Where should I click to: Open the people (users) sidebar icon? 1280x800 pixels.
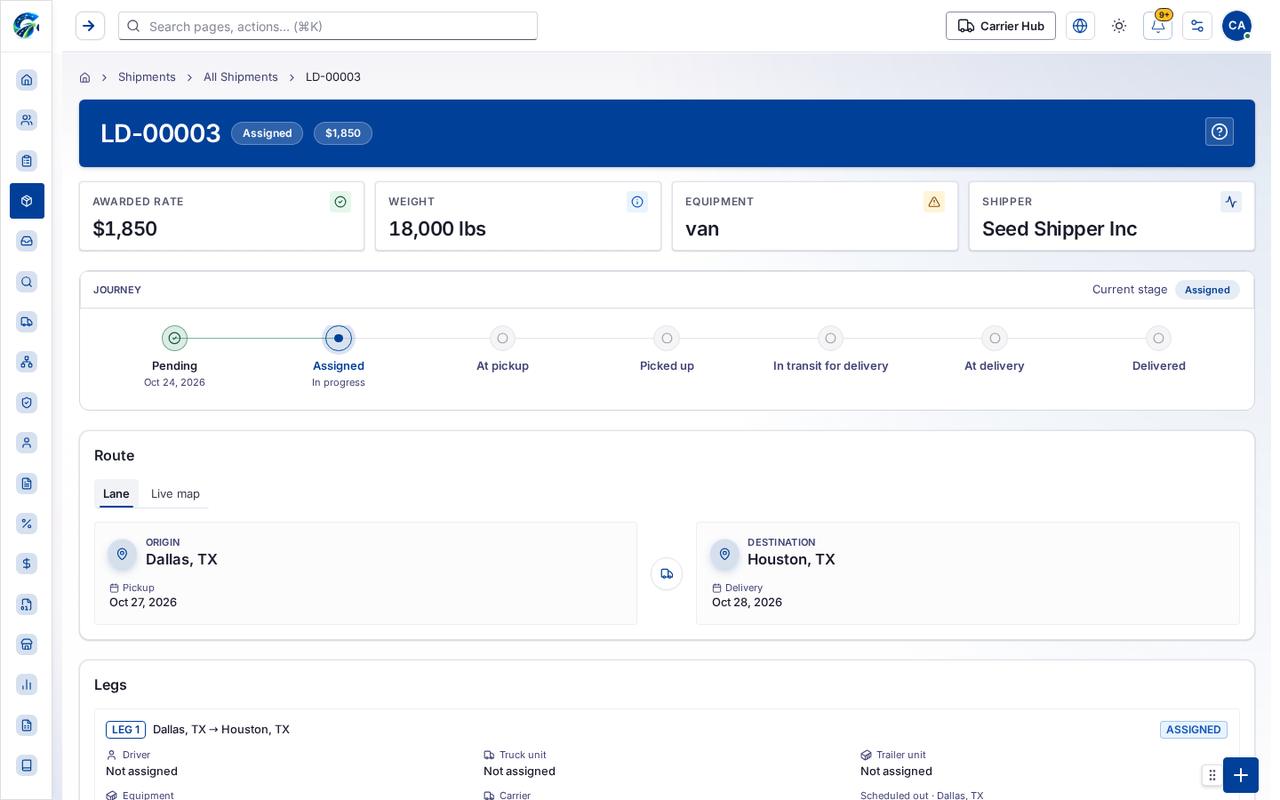coord(27,120)
